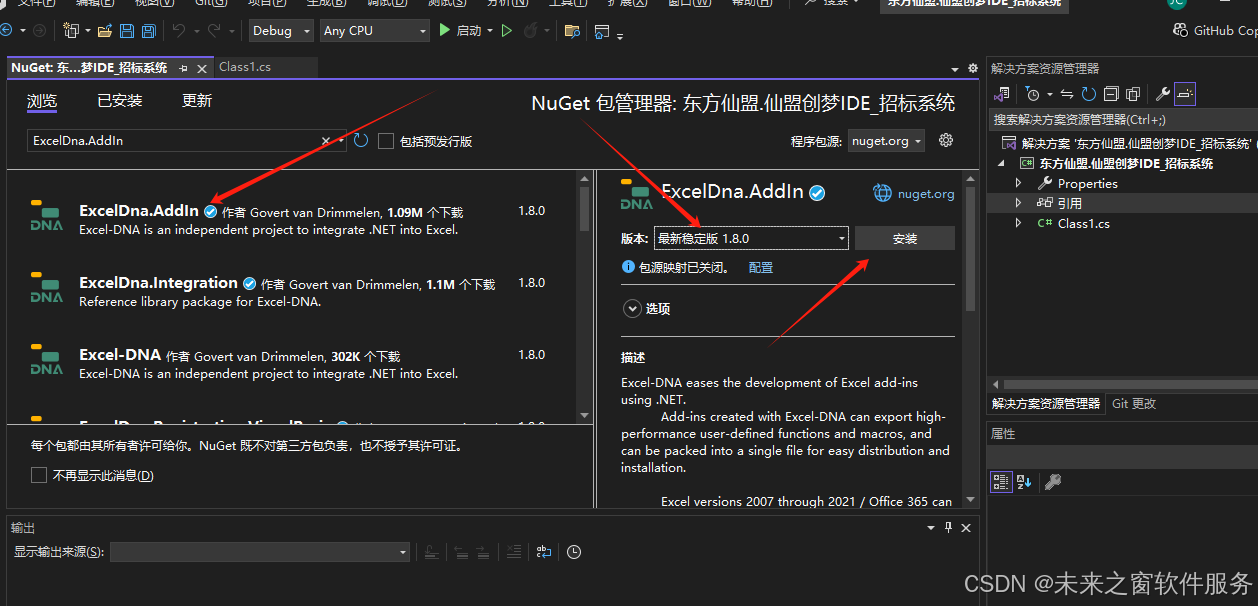Refresh the NuGet search results

pyautogui.click(x=361, y=141)
